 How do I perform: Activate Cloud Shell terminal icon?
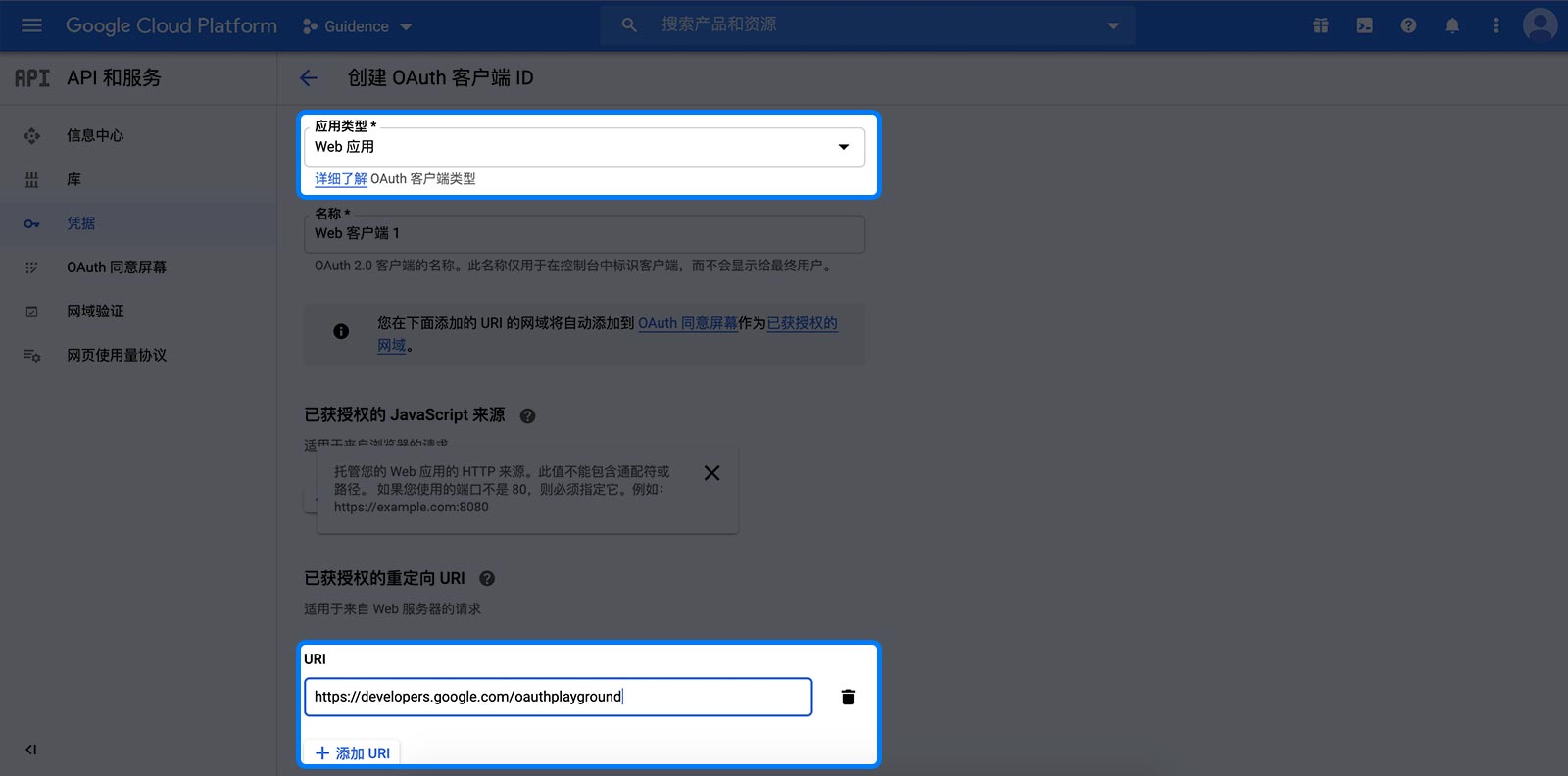[1364, 25]
